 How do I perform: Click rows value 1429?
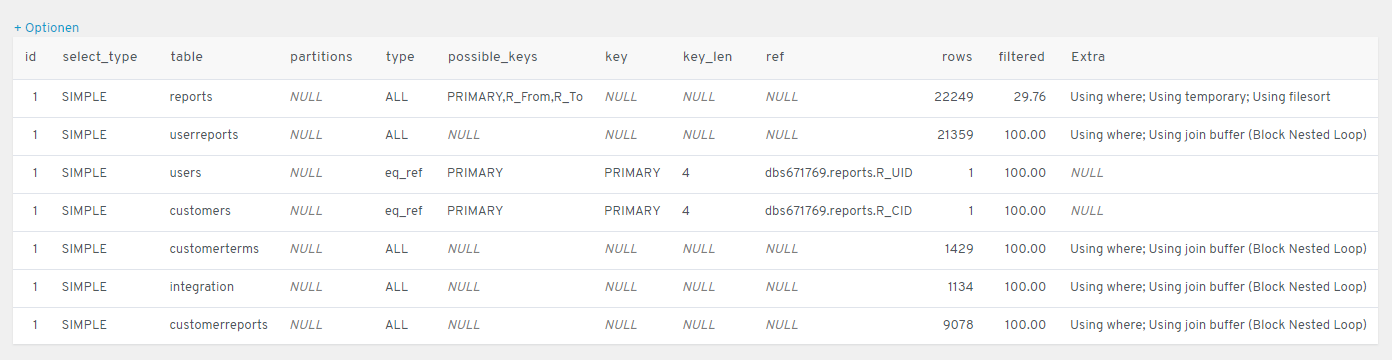click(960, 249)
